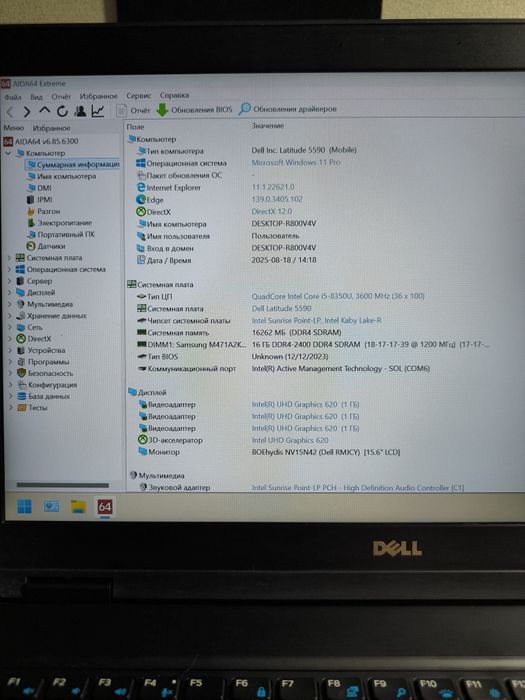Expand the Системная плата tree node
Screen dimensions: 525x700
click(x=9, y=258)
